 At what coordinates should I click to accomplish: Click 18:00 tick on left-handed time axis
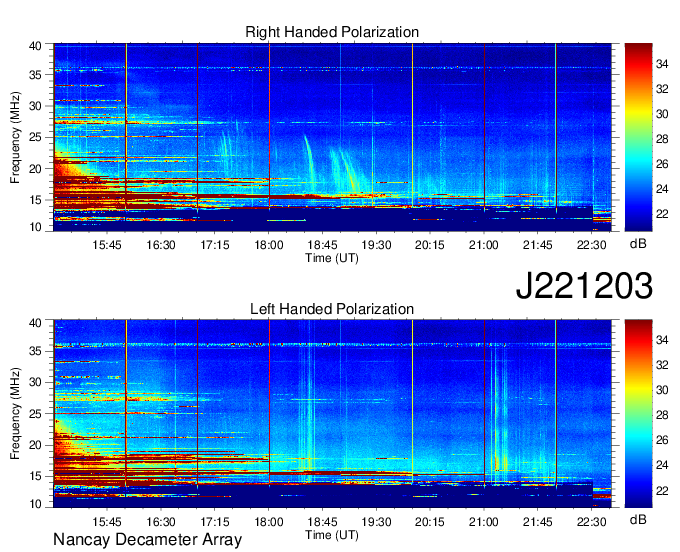269,522
